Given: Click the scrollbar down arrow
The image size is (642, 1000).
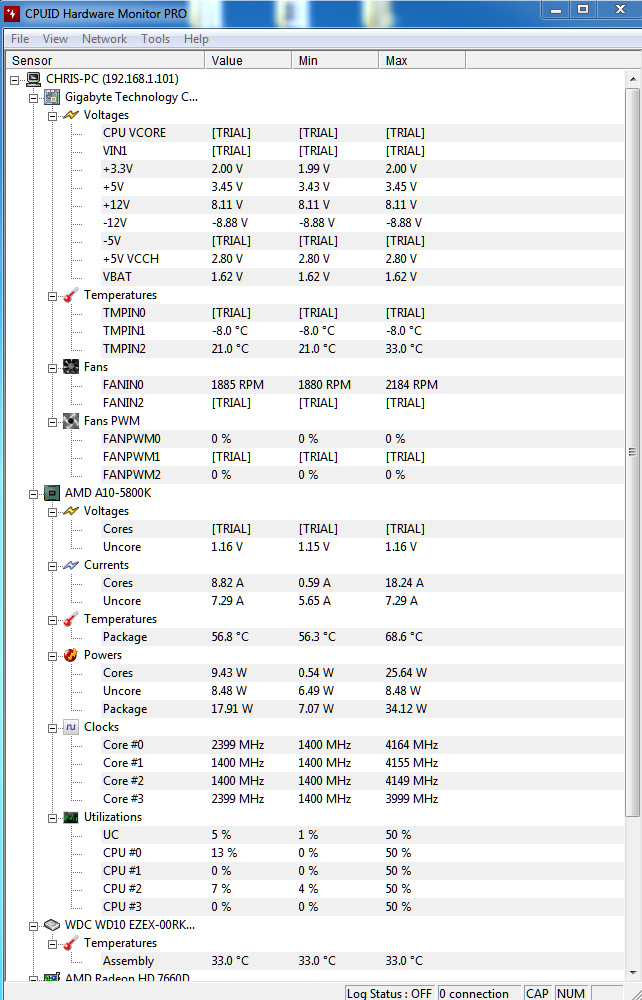Looking at the screenshot, I should pyautogui.click(x=632, y=973).
